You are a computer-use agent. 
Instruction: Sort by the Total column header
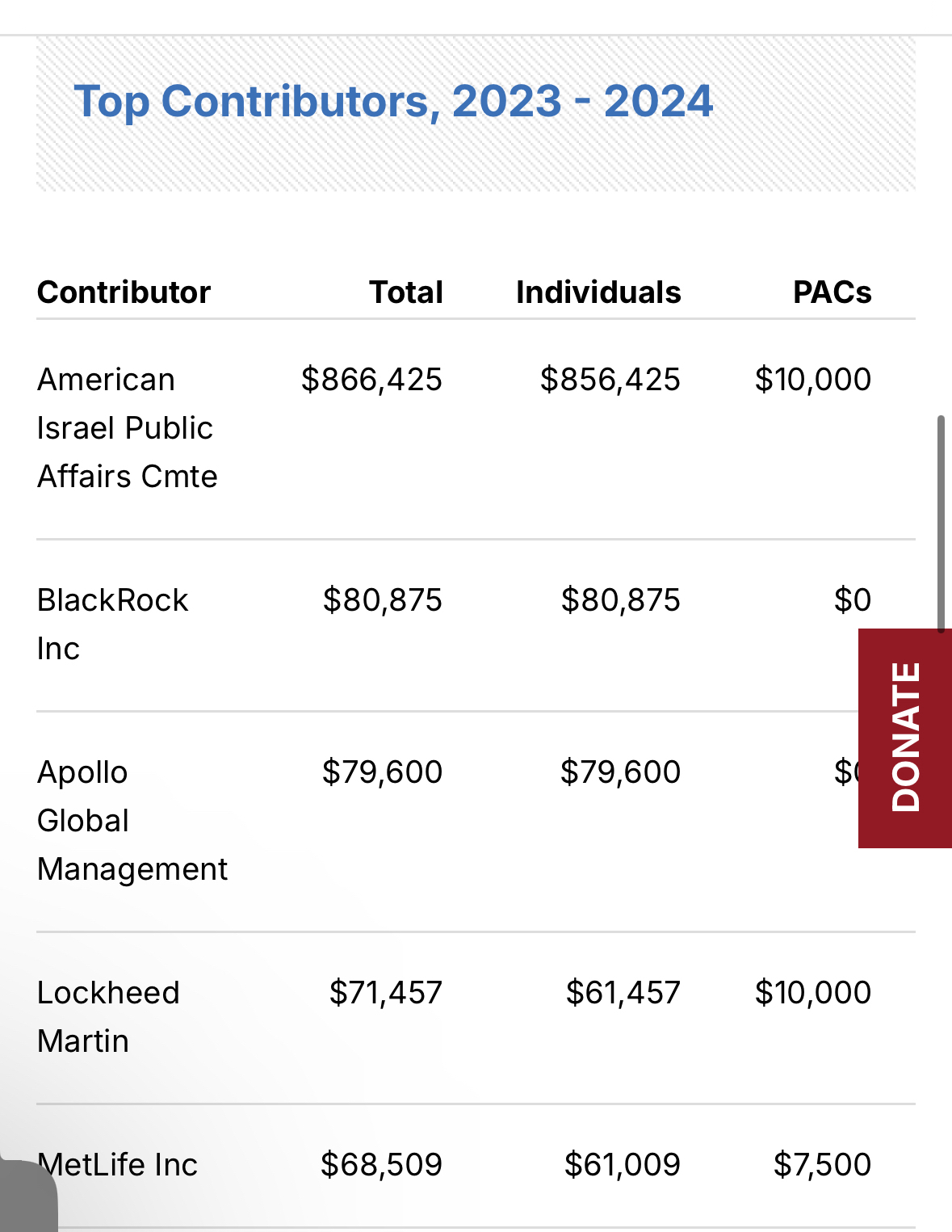[x=405, y=292]
